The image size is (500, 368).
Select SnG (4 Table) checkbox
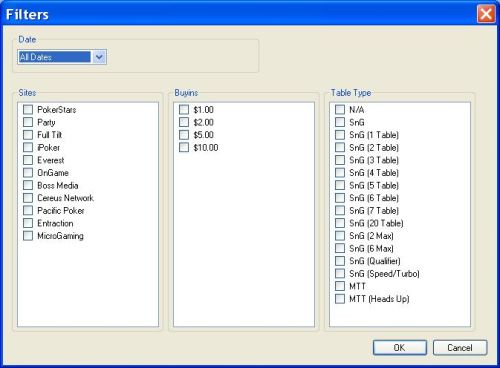tap(340, 173)
